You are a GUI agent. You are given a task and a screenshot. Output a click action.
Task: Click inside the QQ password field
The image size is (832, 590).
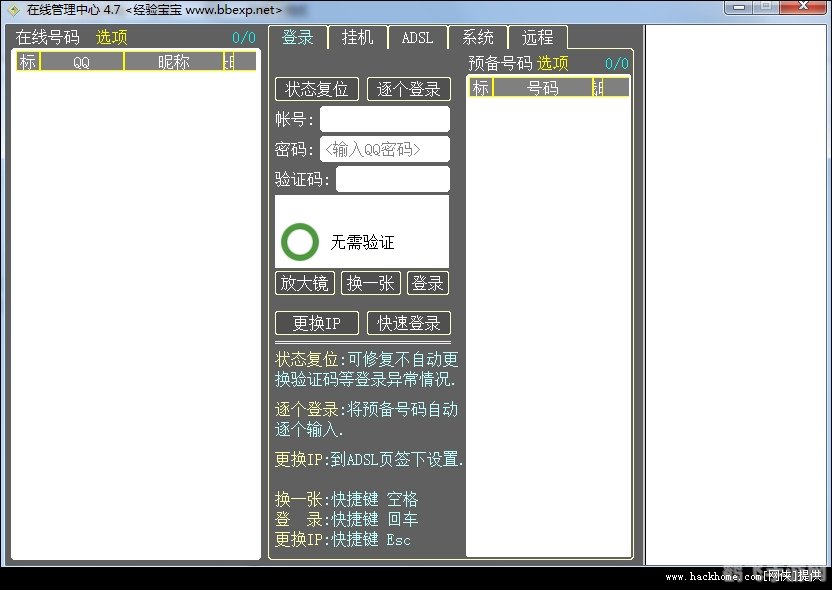click(x=385, y=149)
